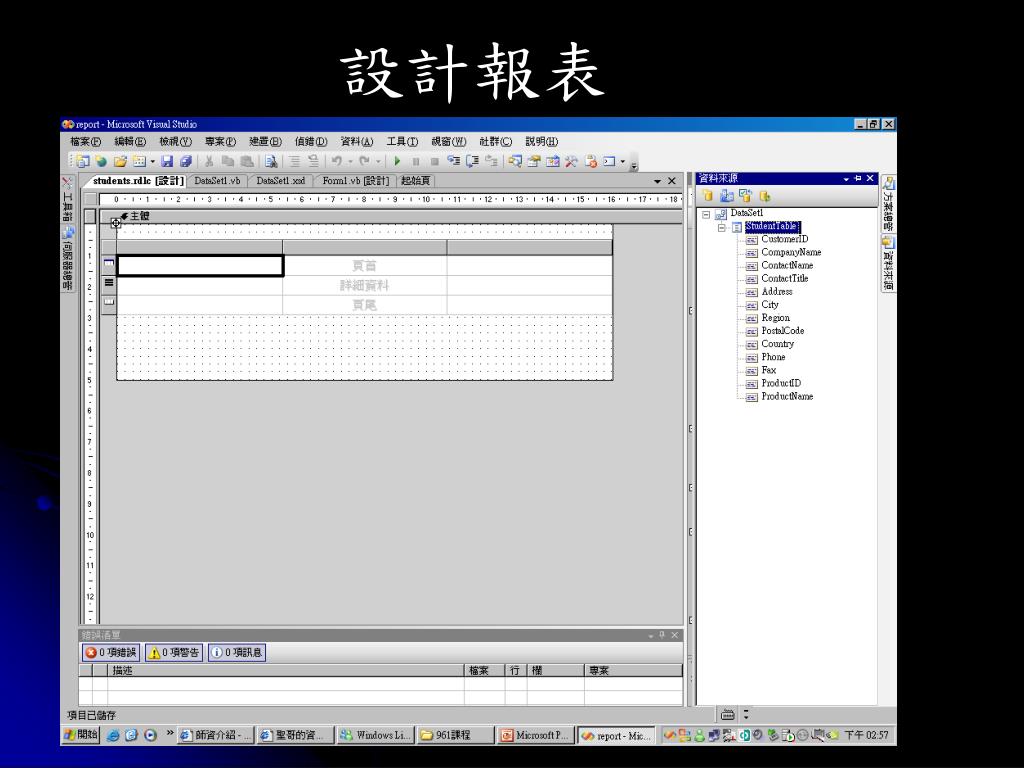Start debugging with the green play icon
1024x768 pixels.
click(396, 161)
